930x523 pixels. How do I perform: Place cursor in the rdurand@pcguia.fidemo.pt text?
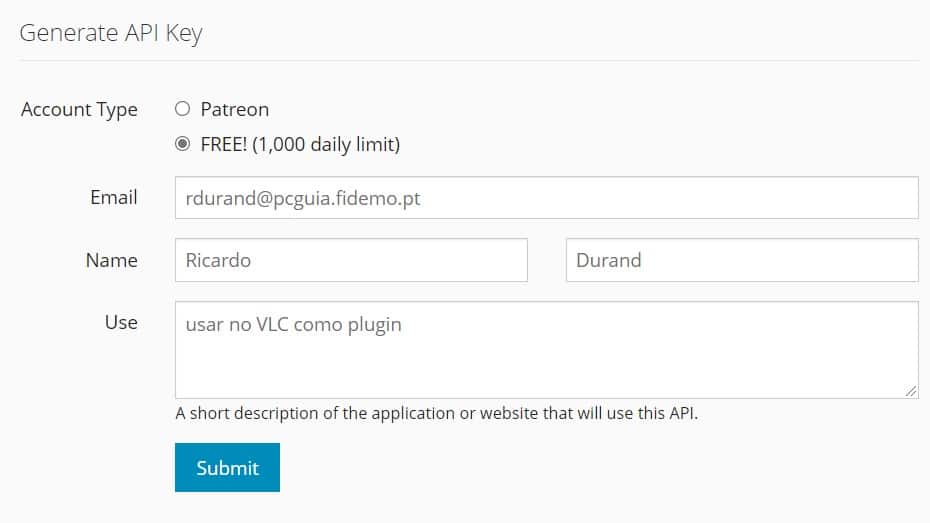302,198
